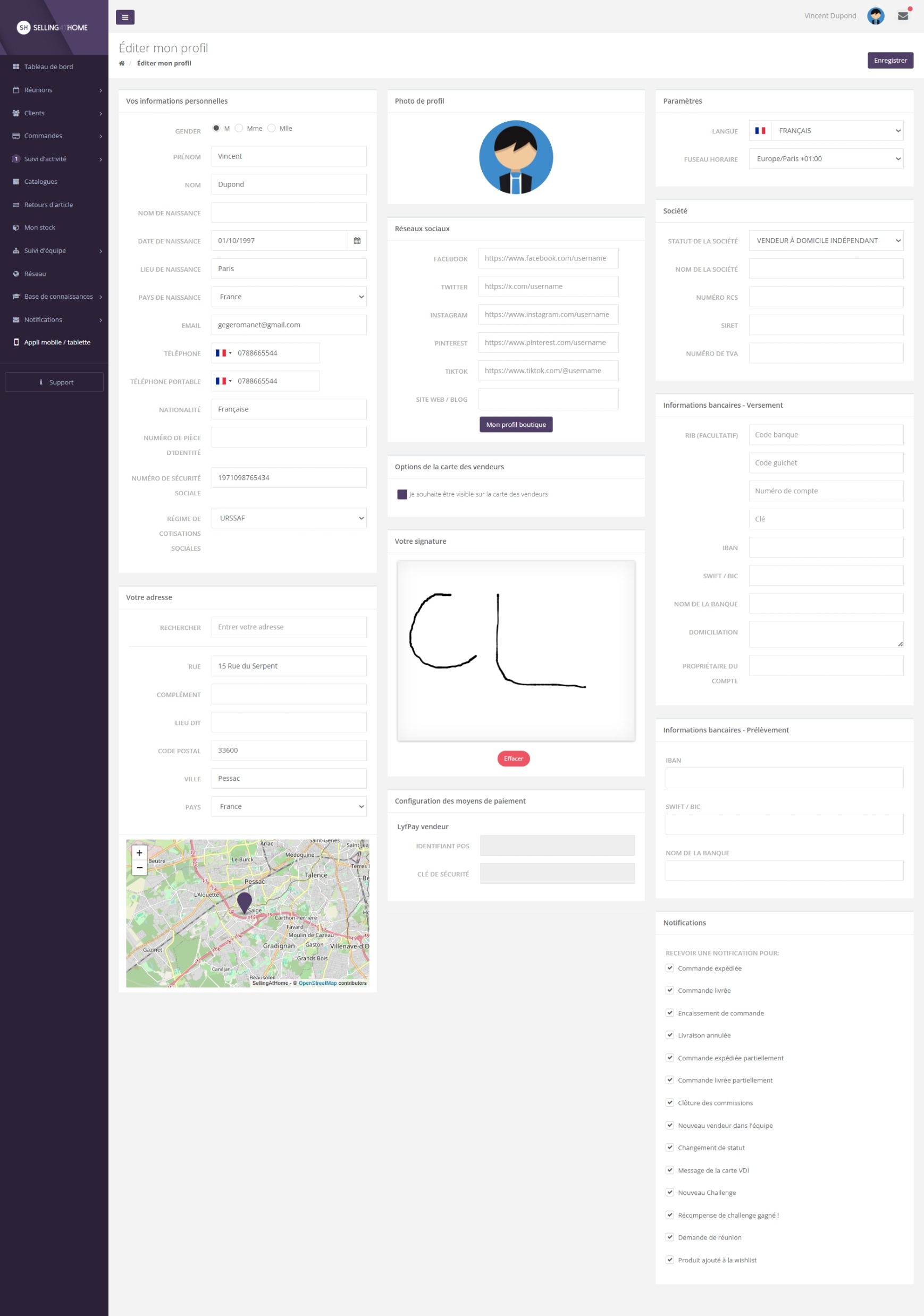924x1316 pixels.
Task: Open the date of birth calendar icon
Action: [x=357, y=241]
